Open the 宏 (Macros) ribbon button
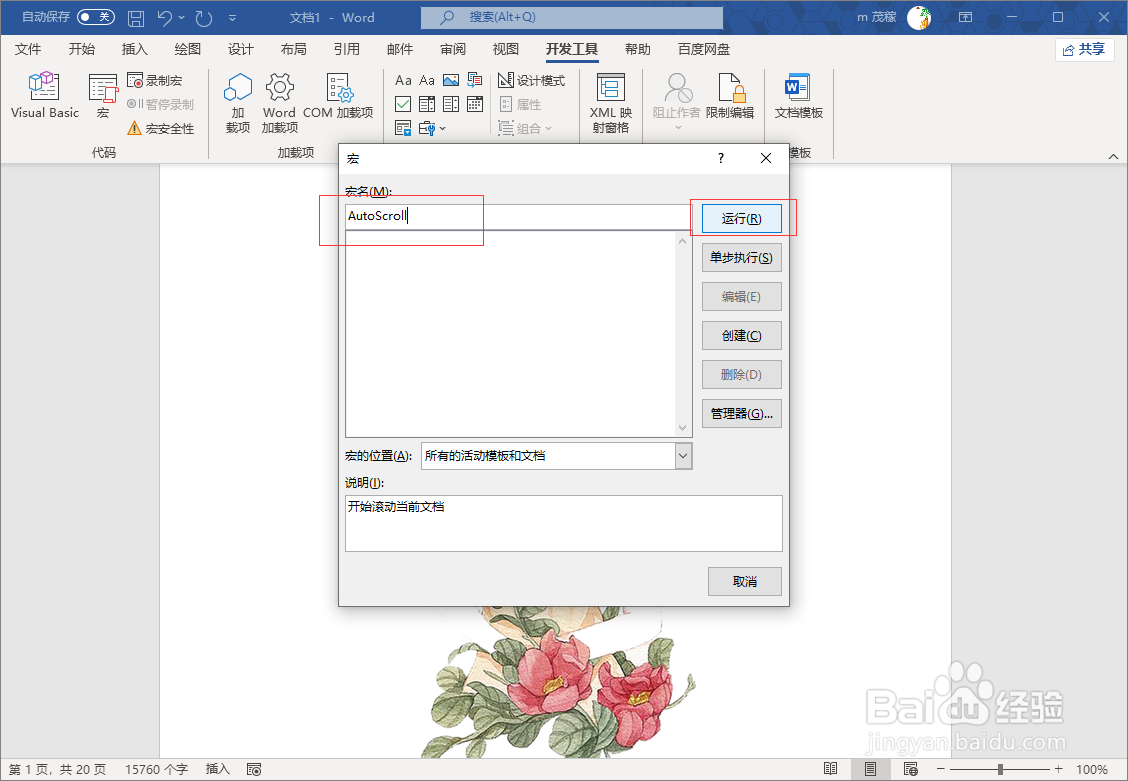 [103, 95]
